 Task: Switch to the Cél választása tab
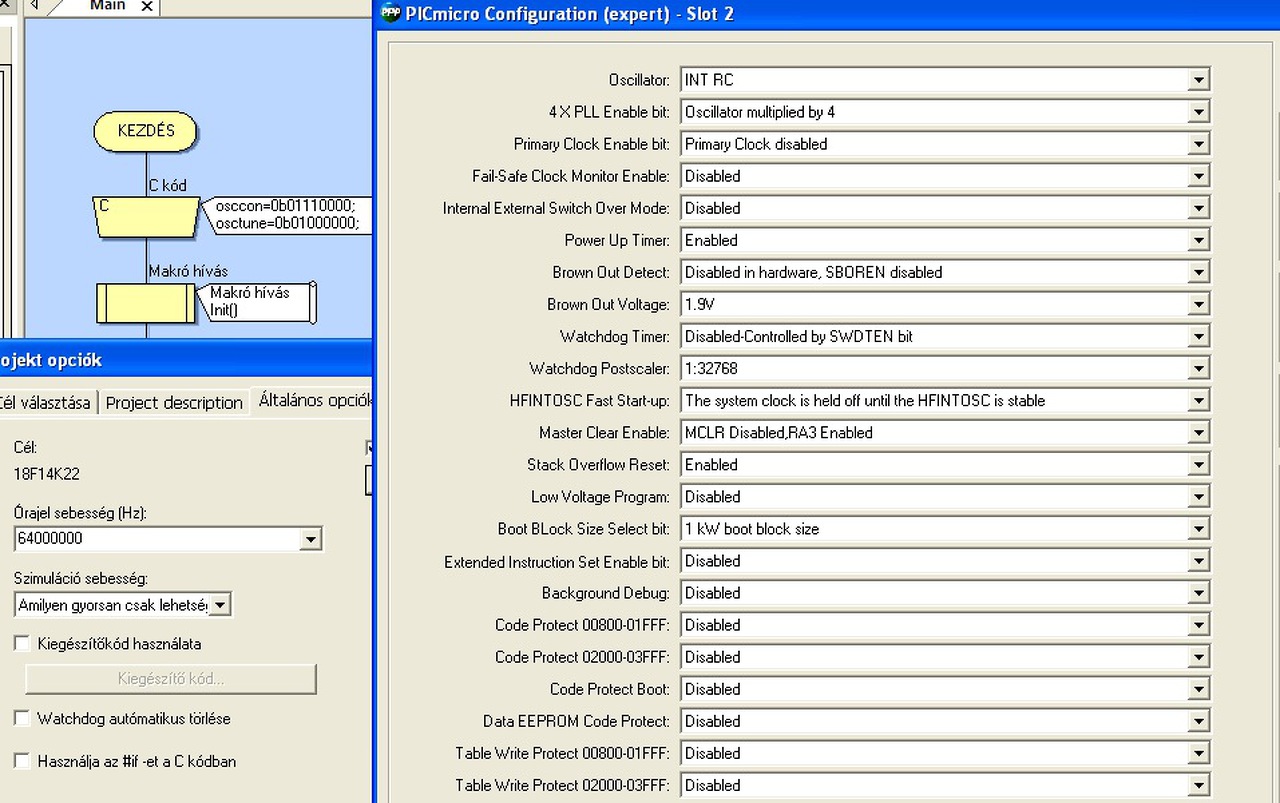pyautogui.click(x=46, y=402)
